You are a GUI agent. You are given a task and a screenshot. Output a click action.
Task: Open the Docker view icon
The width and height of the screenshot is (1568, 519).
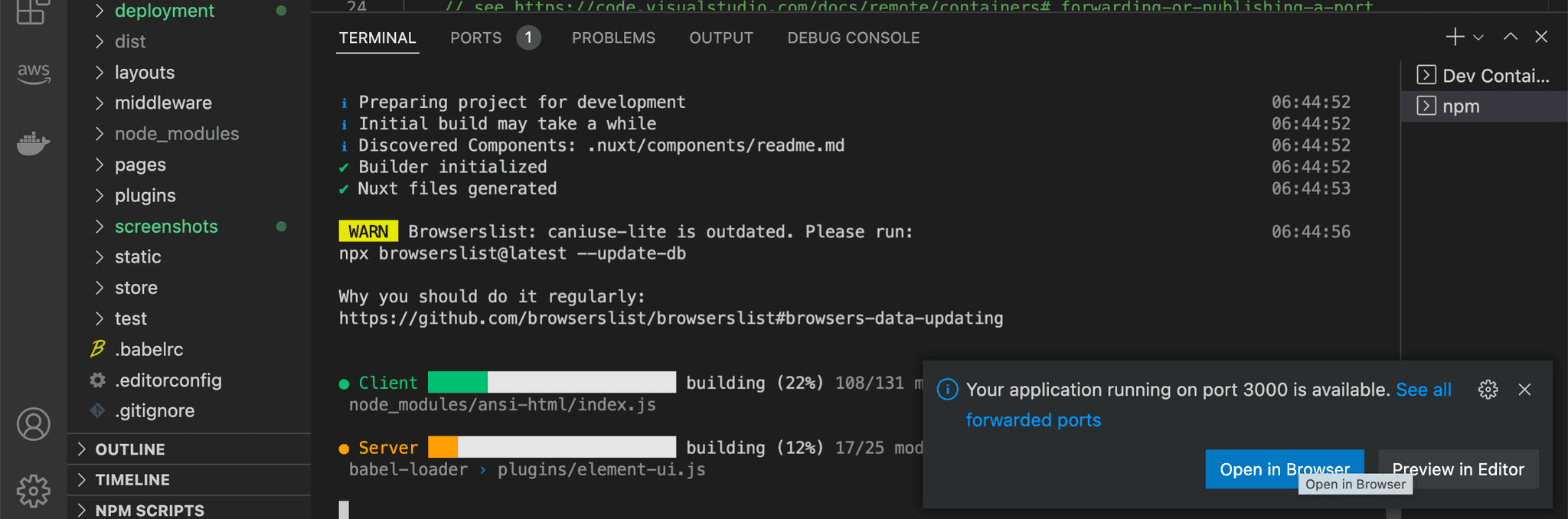coord(34,143)
